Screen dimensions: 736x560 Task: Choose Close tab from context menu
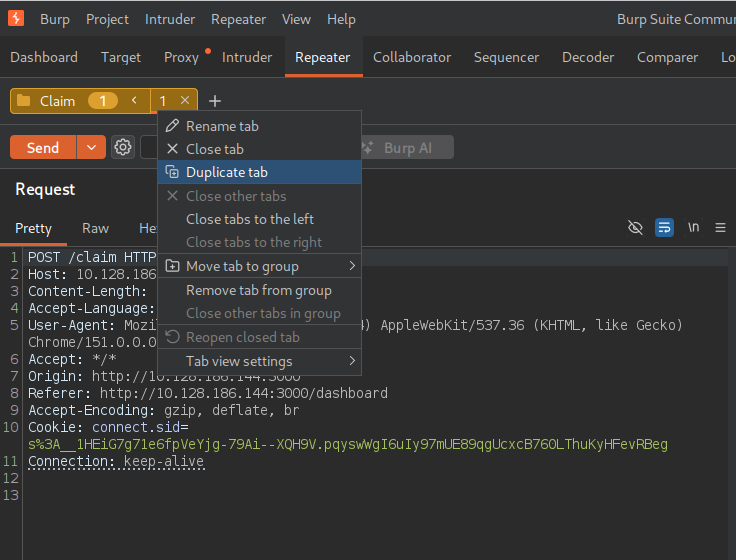(260, 149)
